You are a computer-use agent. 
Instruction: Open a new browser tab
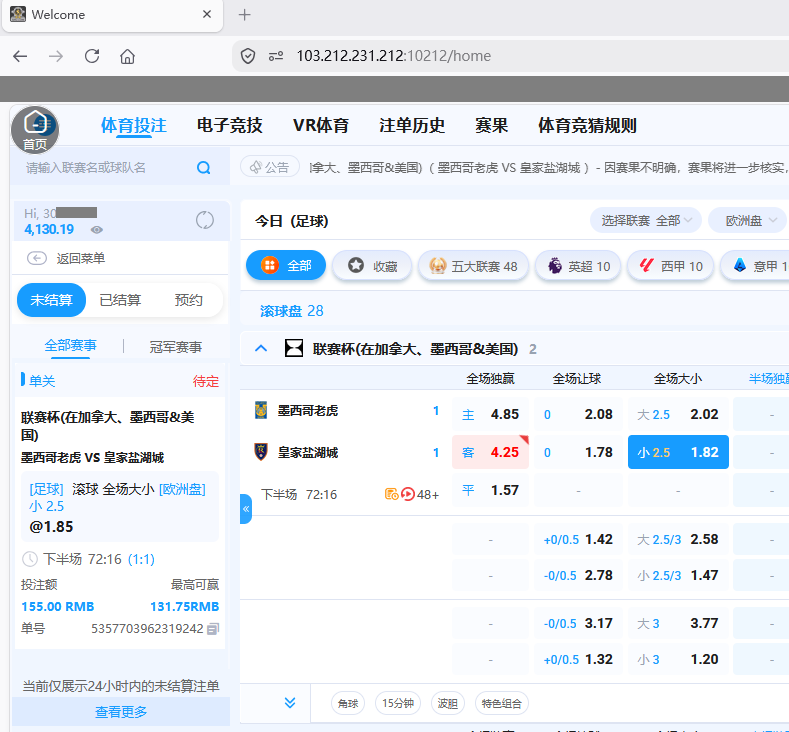pos(245,15)
